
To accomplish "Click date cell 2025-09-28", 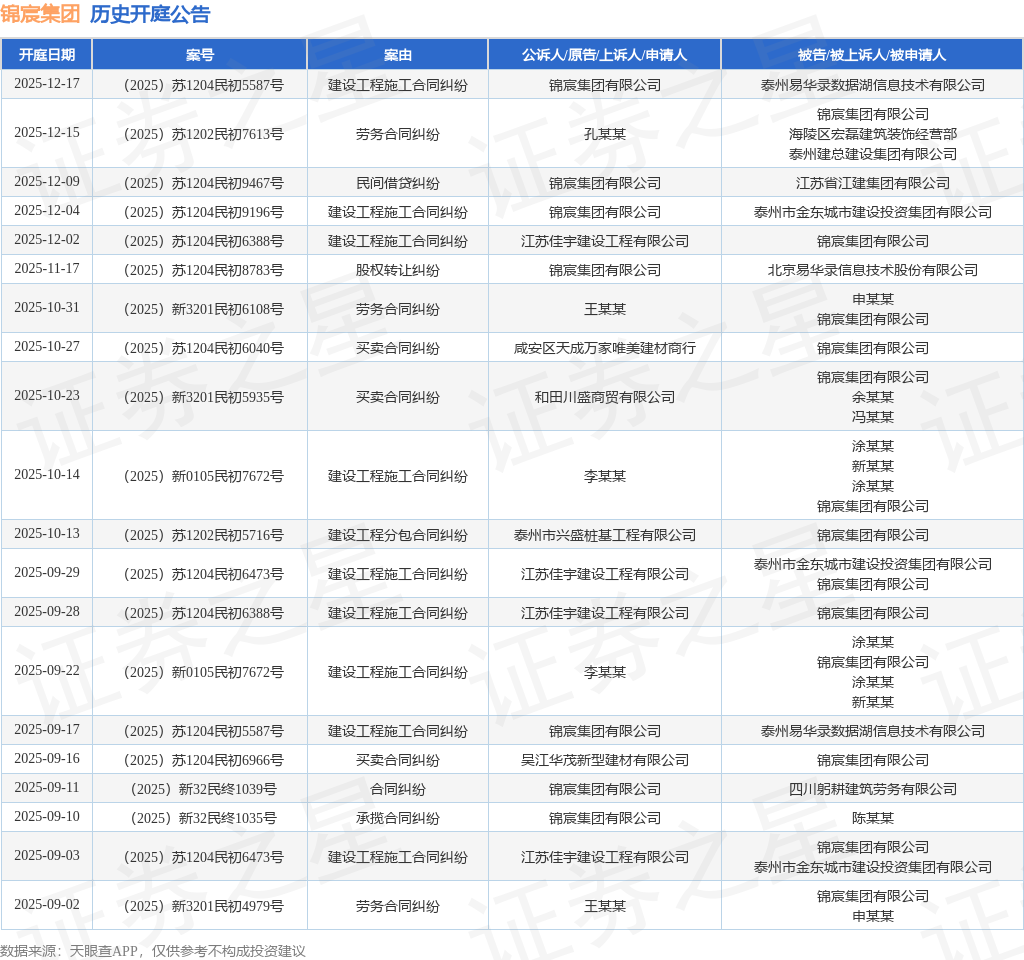I will tap(47, 612).
